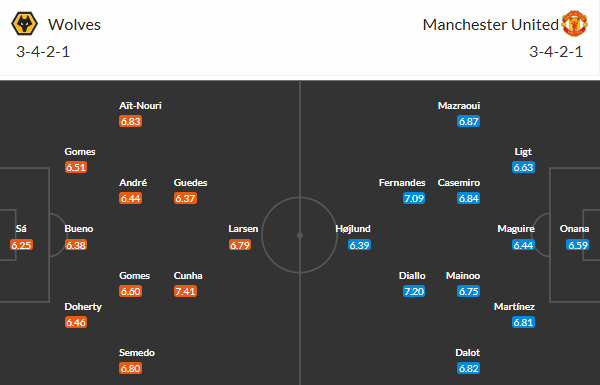Select player Højlund on the pitch
600x385 pixels.
click(353, 229)
